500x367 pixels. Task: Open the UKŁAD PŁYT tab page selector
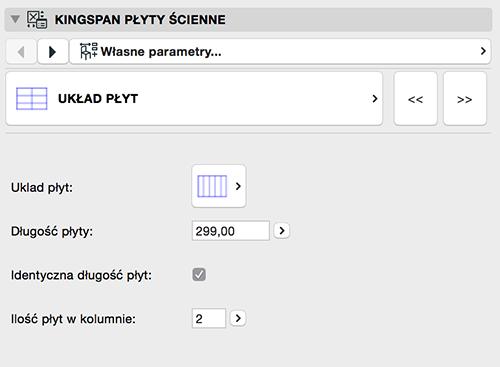pos(194,99)
